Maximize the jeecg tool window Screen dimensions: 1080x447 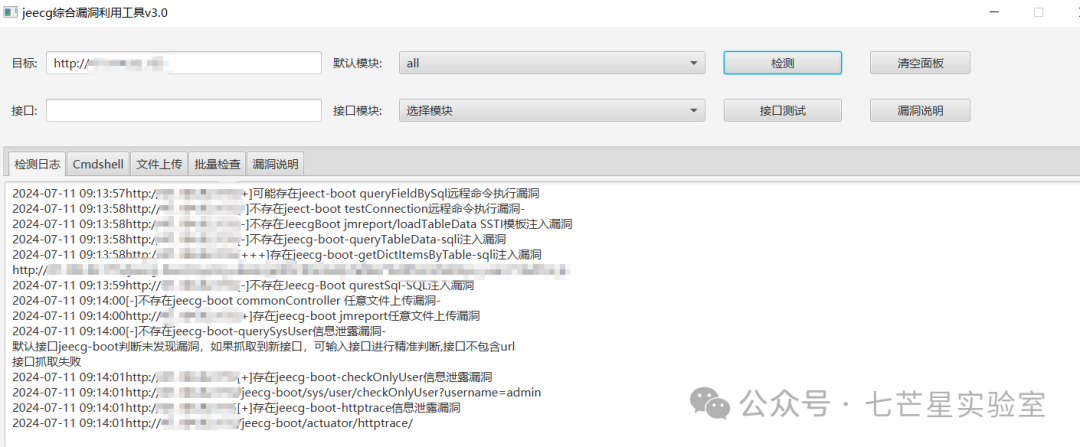pyautogui.click(x=1039, y=12)
